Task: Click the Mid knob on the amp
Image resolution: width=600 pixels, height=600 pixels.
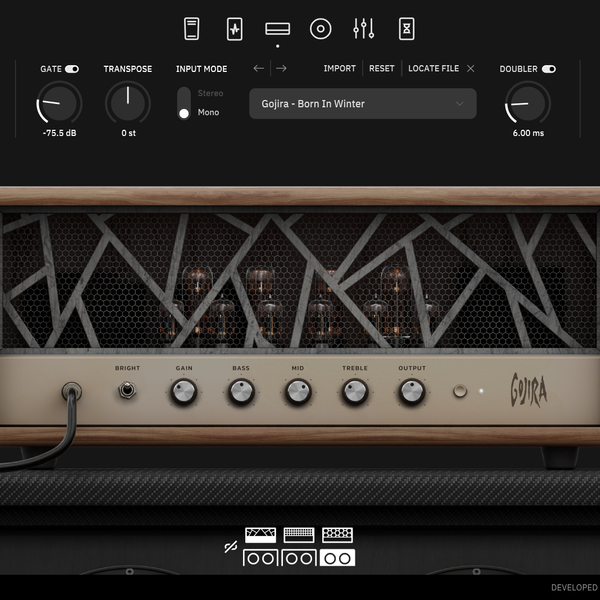Action: click(298, 392)
